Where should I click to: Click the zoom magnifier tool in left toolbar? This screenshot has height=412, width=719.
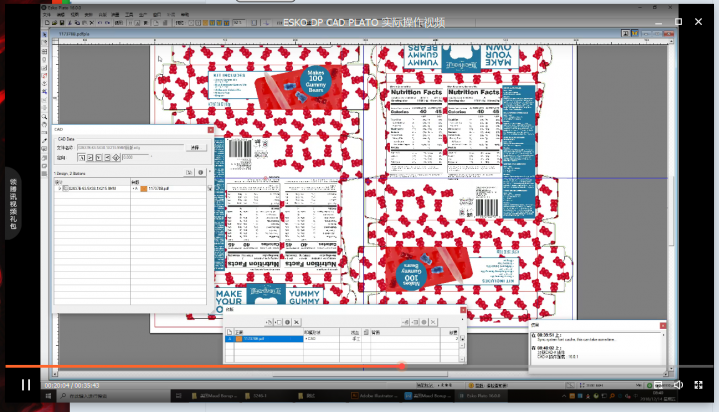pos(46,118)
